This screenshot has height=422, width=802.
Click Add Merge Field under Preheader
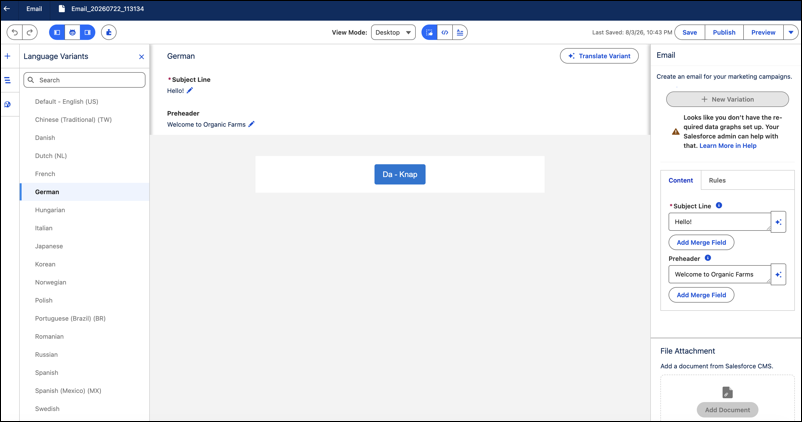pyautogui.click(x=701, y=295)
